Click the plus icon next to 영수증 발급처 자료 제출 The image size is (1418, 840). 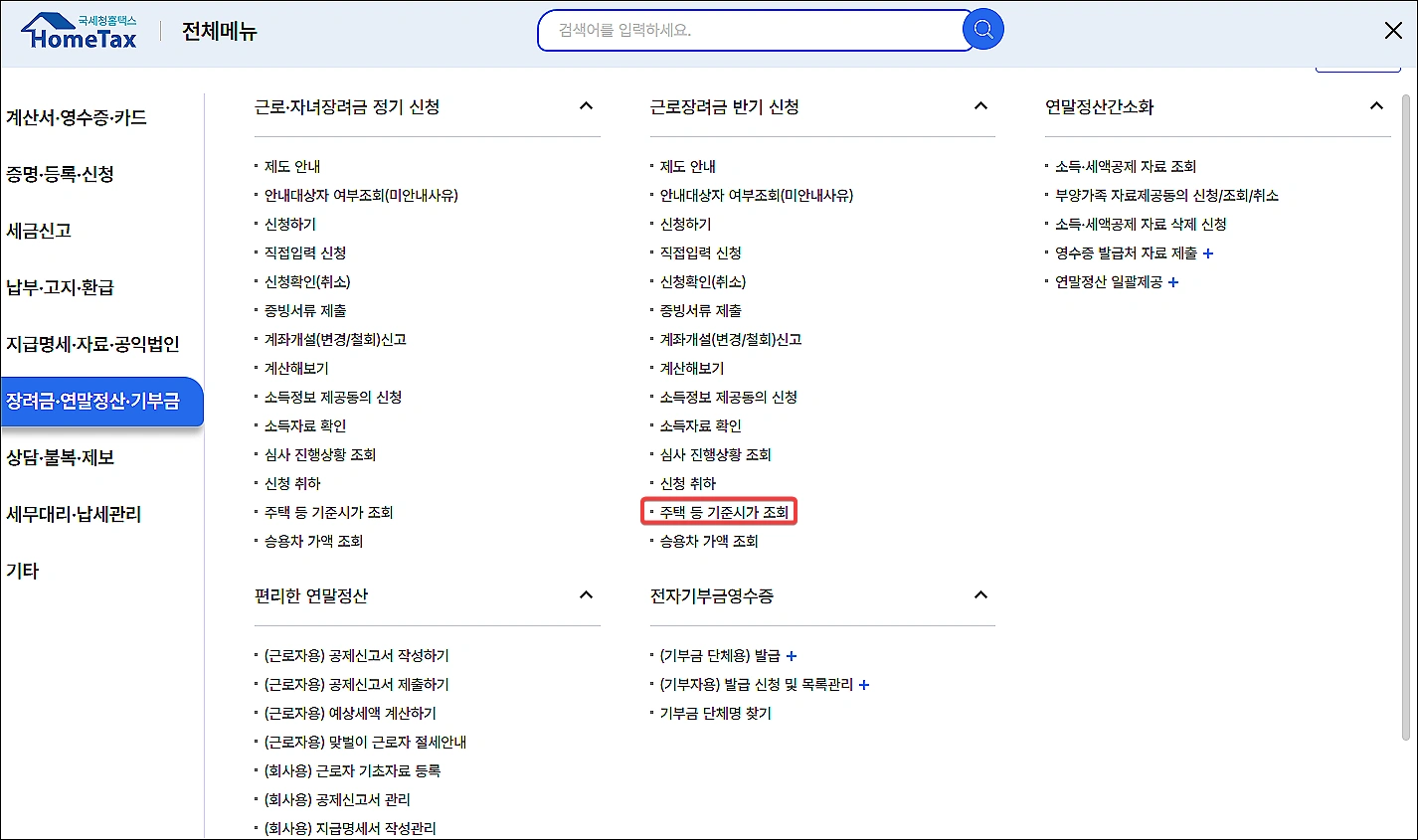point(1206,252)
